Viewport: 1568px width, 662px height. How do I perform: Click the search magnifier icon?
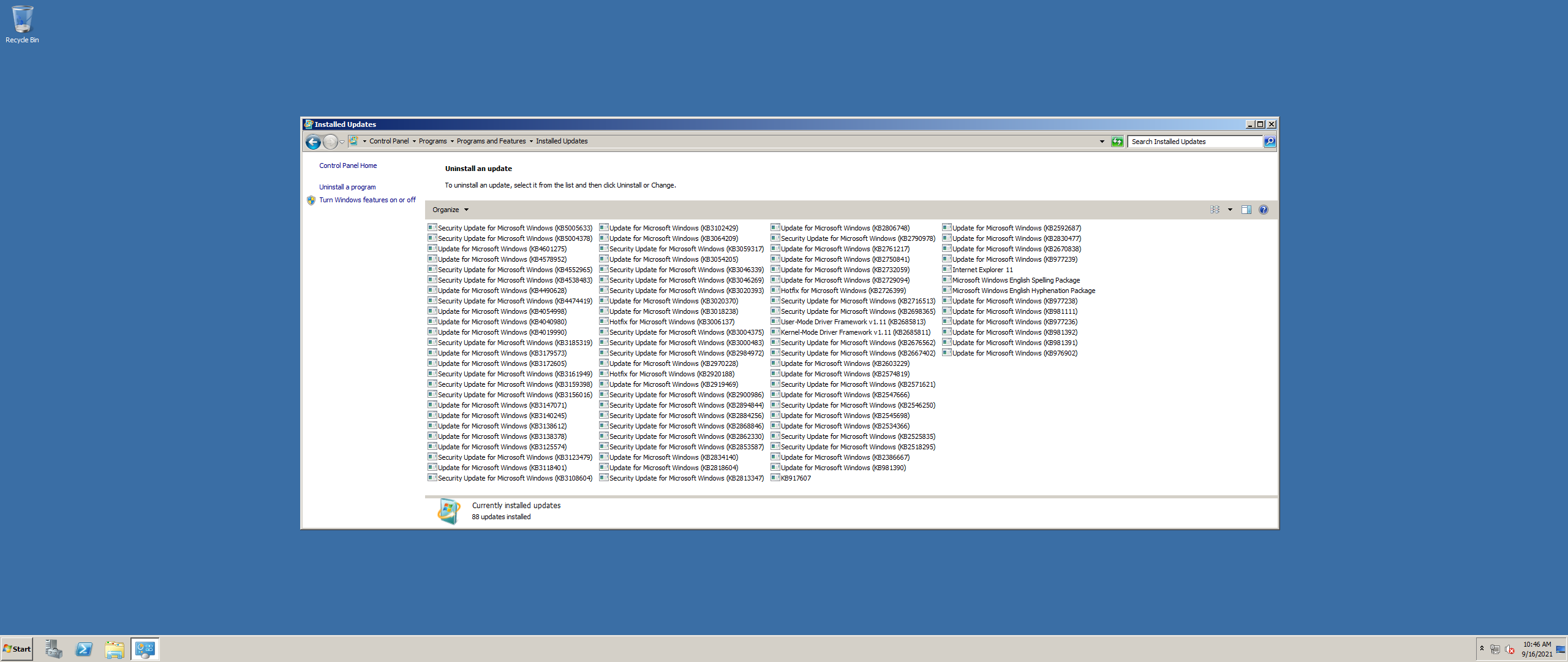click(x=1270, y=142)
